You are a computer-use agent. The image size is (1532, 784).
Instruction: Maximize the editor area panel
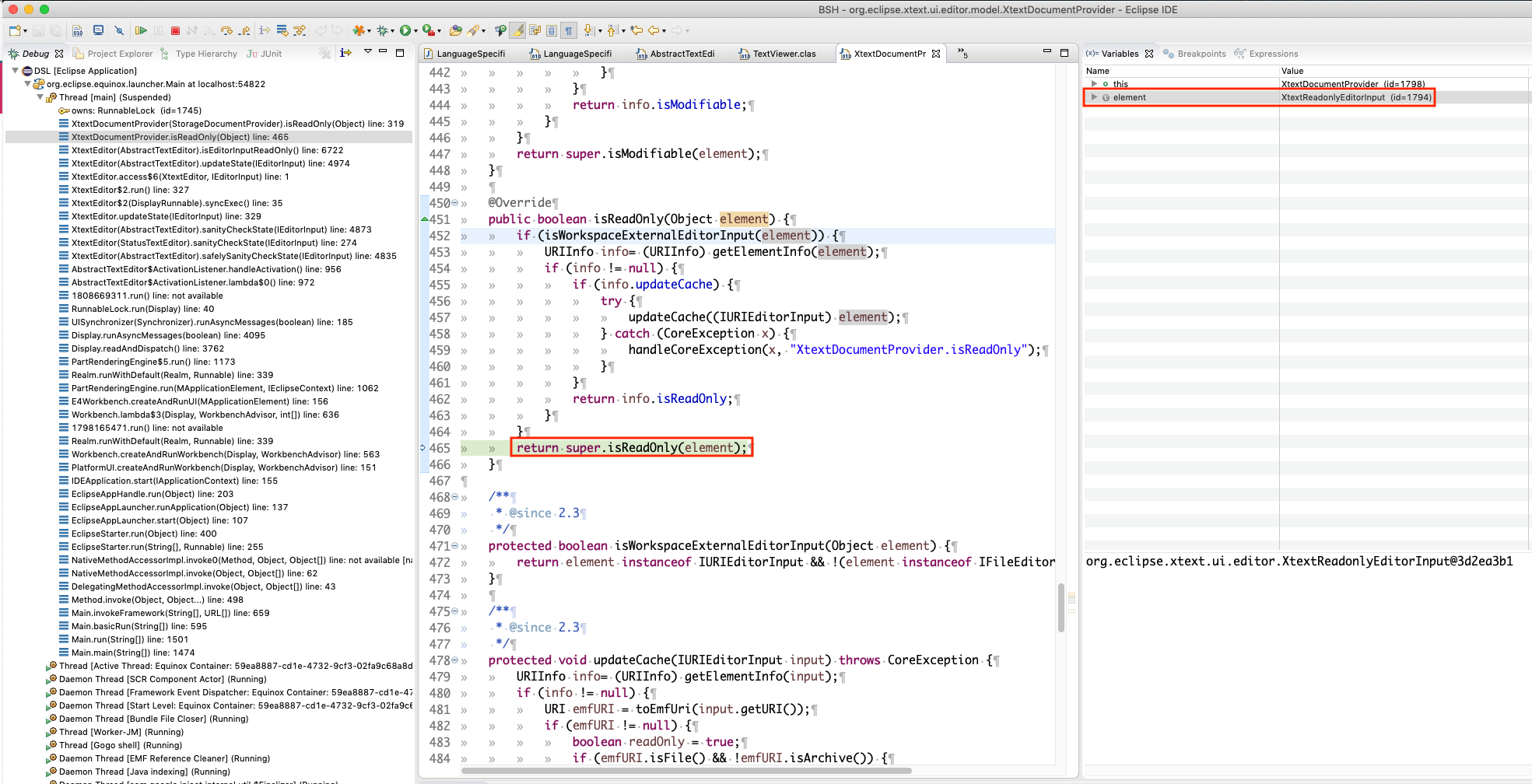[x=1064, y=52]
